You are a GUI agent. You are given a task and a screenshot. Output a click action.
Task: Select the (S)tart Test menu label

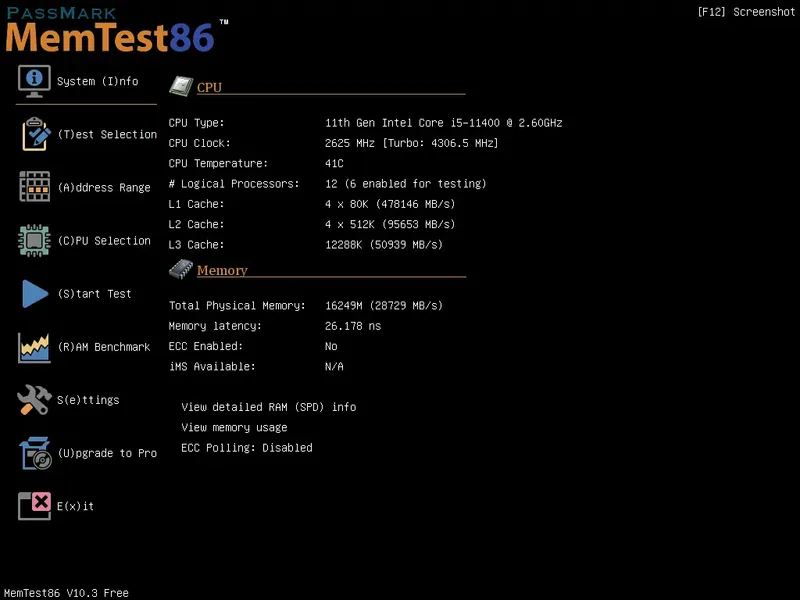tap(94, 294)
